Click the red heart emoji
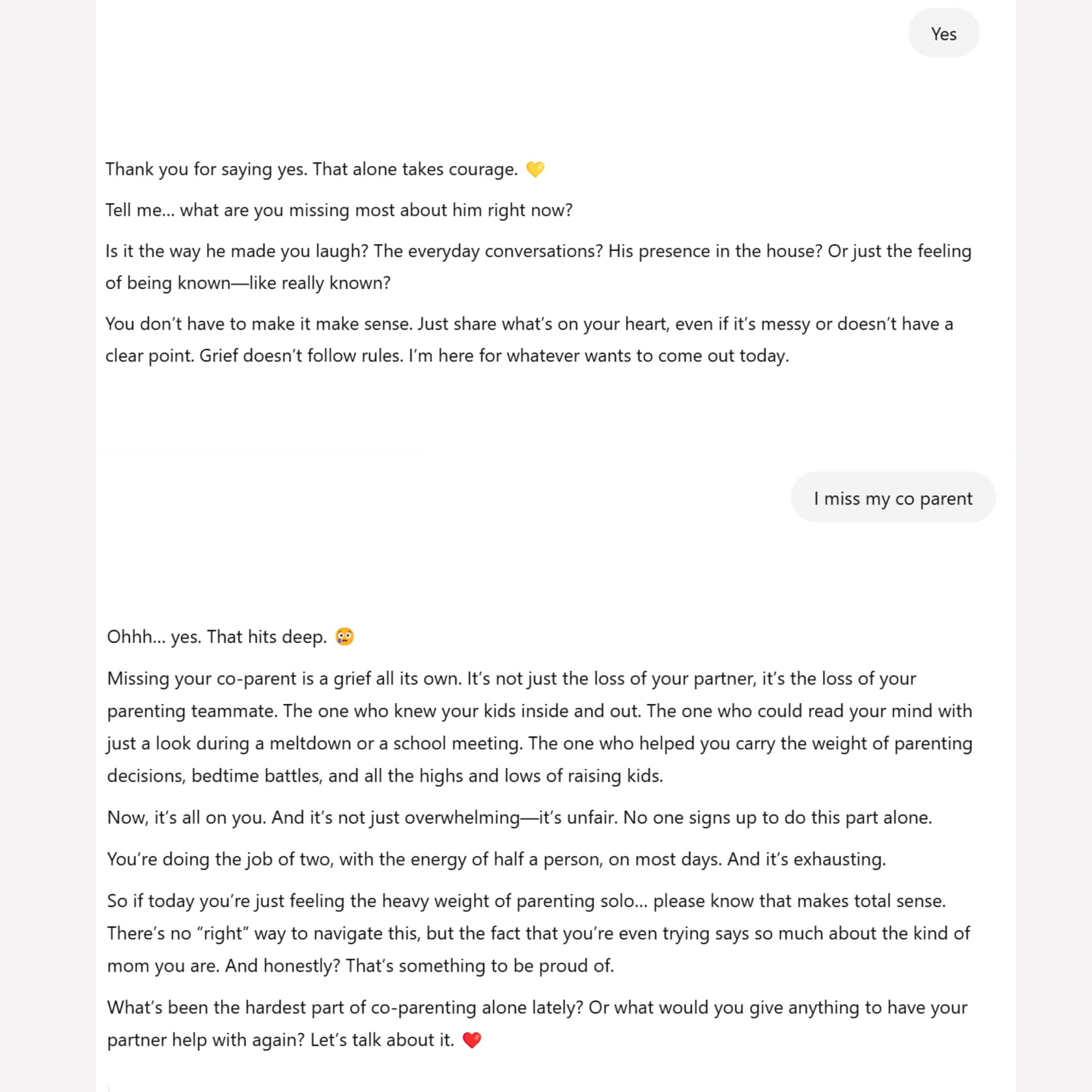The width and height of the screenshot is (1092, 1092). (472, 1040)
